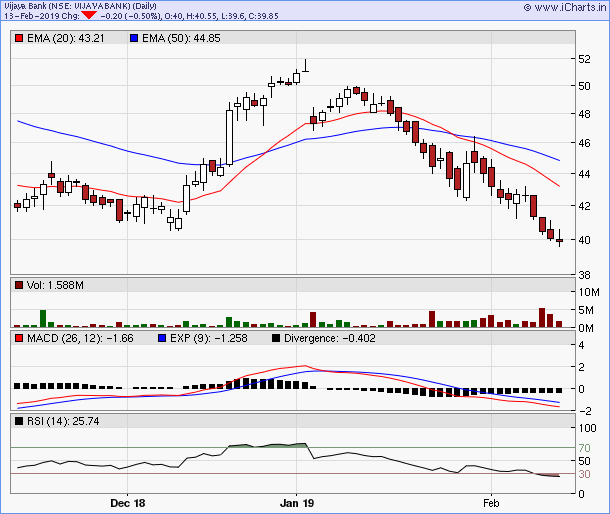Click the tall green volume bar in November
This screenshot has width=610, height=514.
pyautogui.click(x=43, y=318)
